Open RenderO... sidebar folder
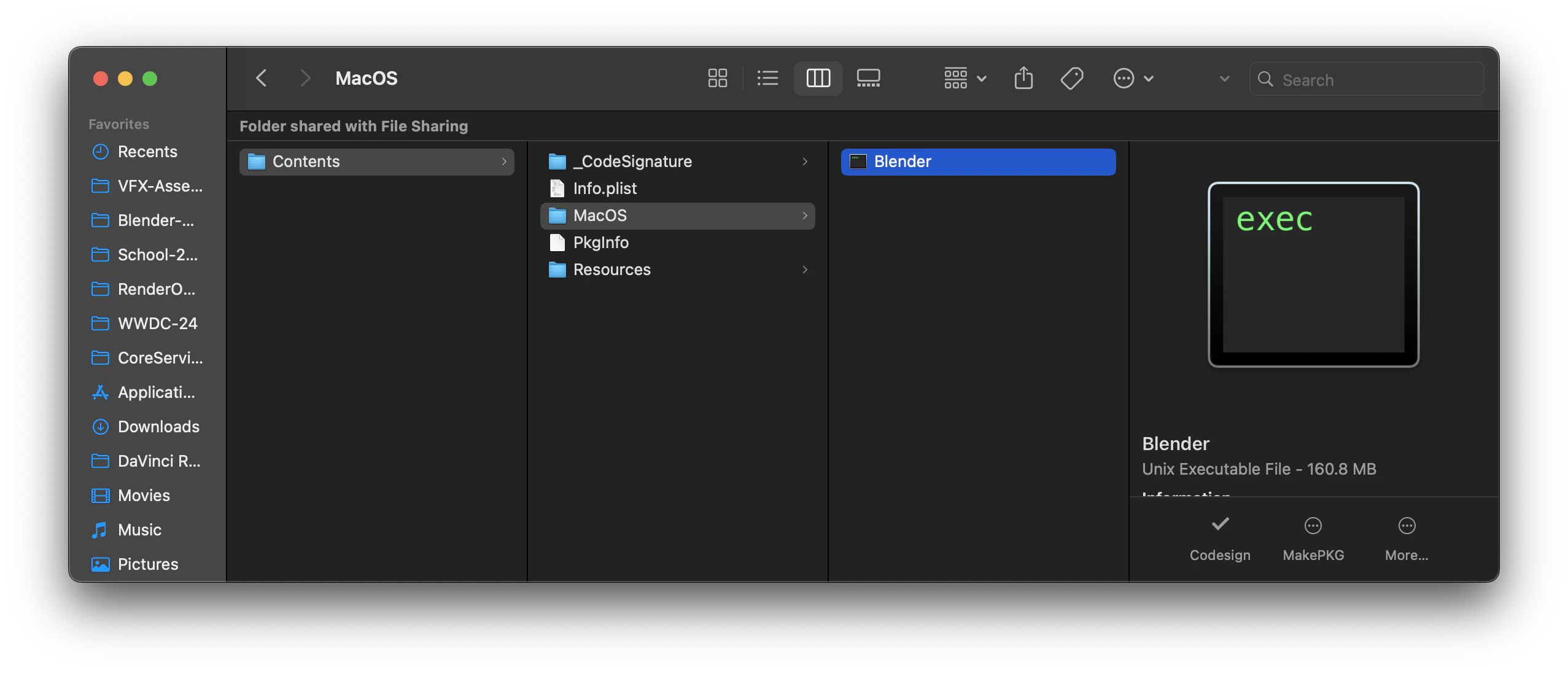This screenshot has height=673, width=1568. (x=147, y=289)
